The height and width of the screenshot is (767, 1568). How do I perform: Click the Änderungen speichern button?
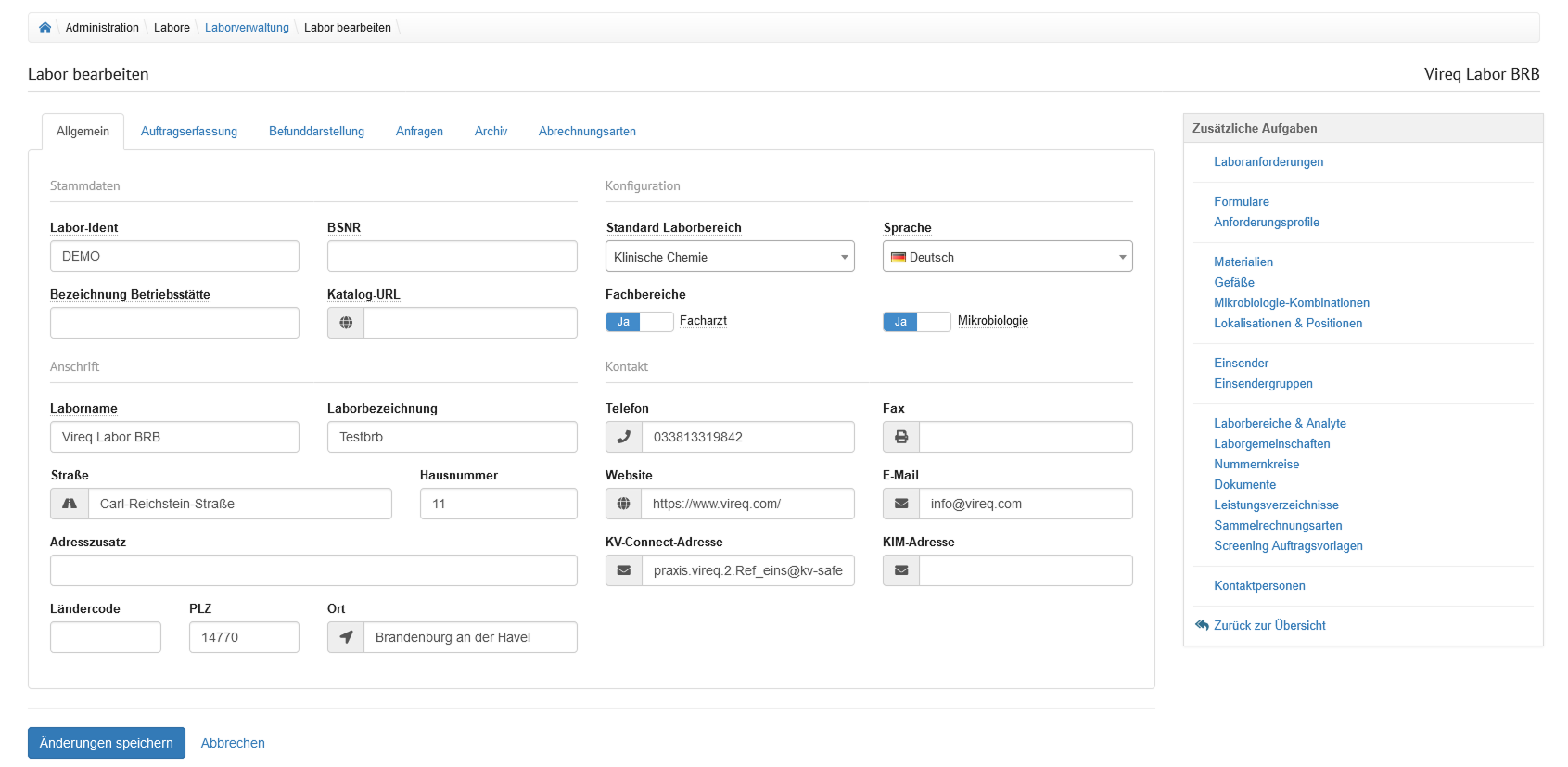pyautogui.click(x=107, y=743)
